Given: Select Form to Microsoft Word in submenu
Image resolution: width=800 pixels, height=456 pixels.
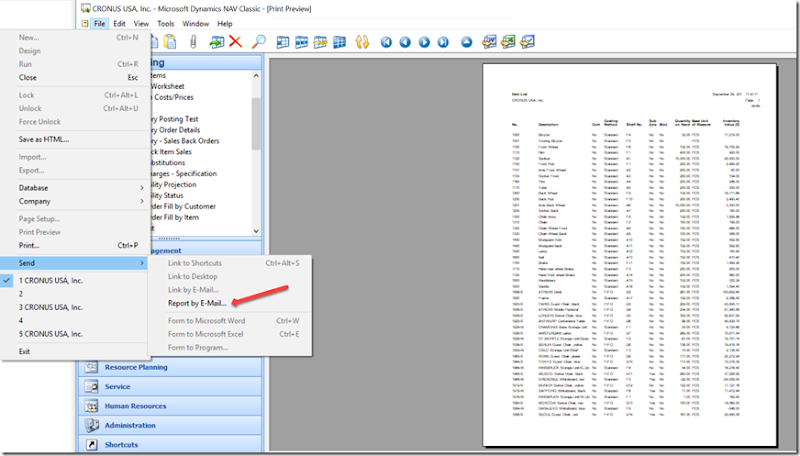Looking at the screenshot, I should coord(230,321).
